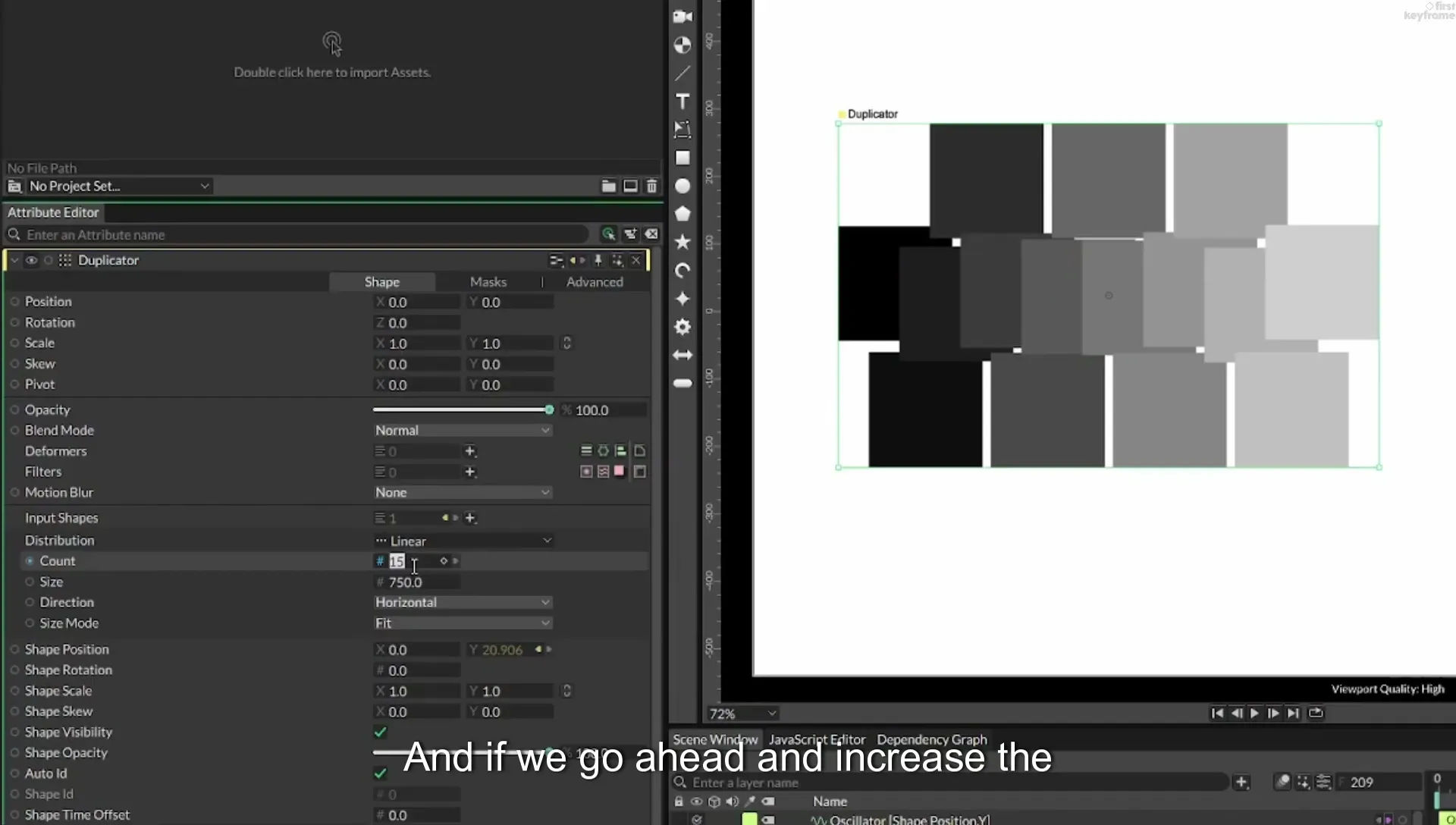Open the Dependency Graph tab

(932, 739)
